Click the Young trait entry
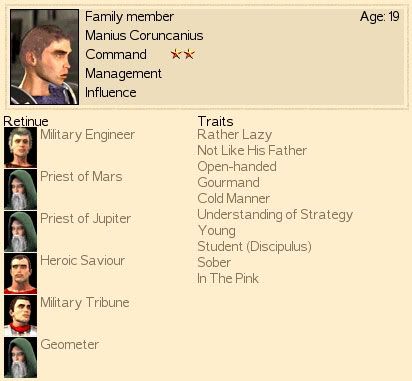 pos(217,231)
